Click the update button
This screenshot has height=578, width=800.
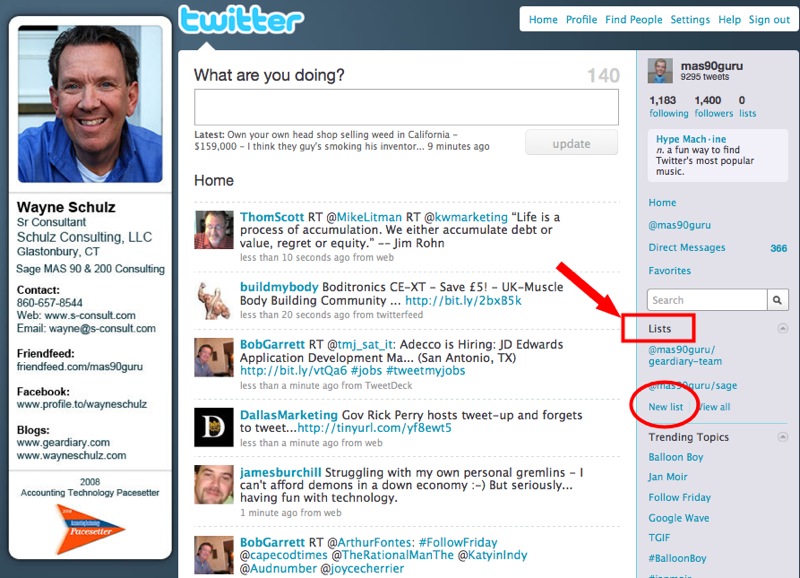(571, 142)
